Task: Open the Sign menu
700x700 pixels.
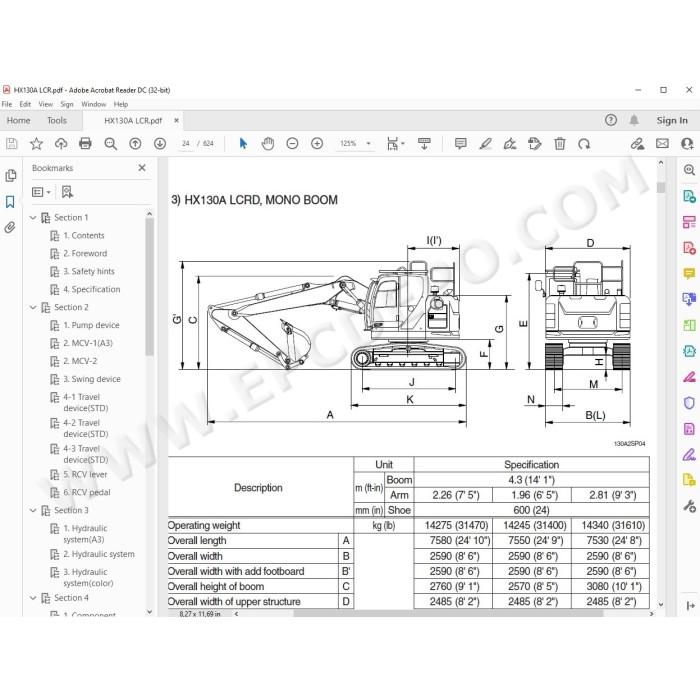Action: (67, 104)
